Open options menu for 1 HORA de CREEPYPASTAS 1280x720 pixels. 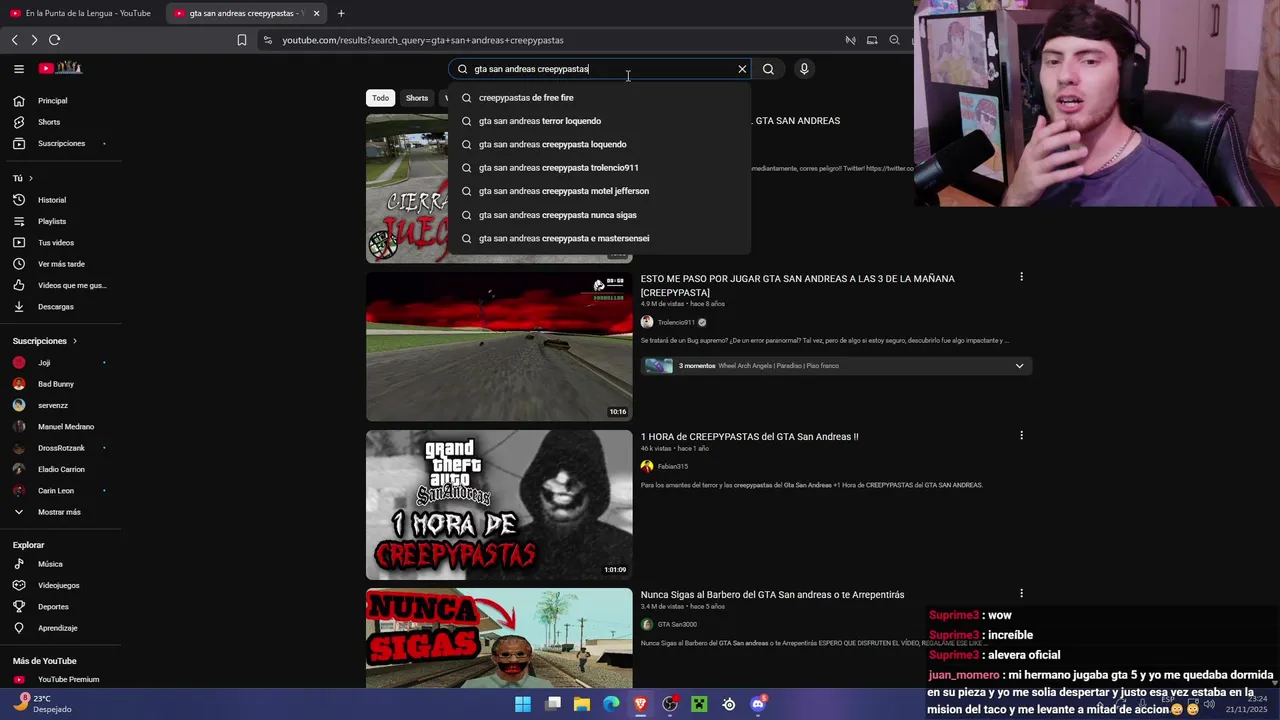1021,435
